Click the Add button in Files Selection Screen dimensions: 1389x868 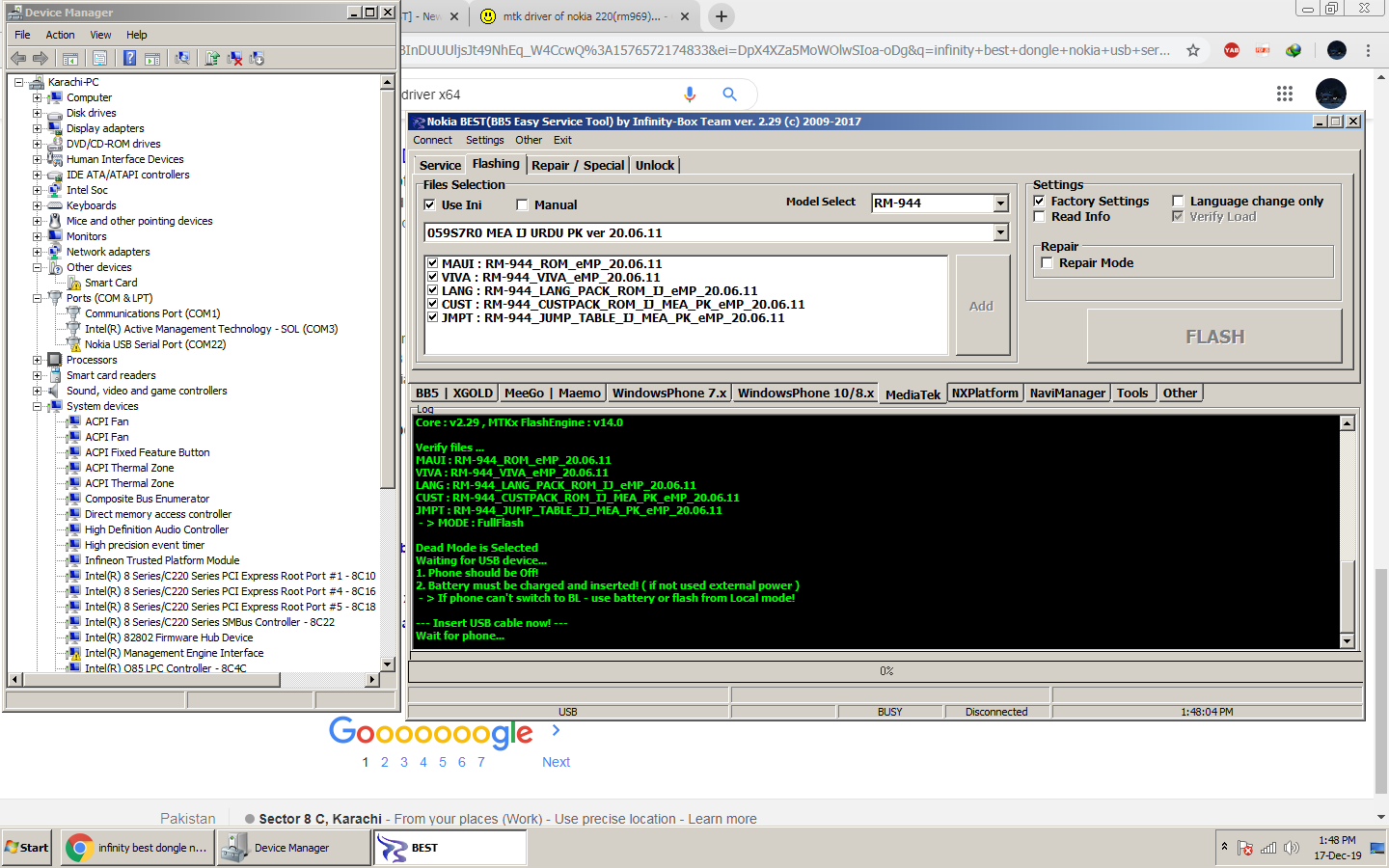981,306
